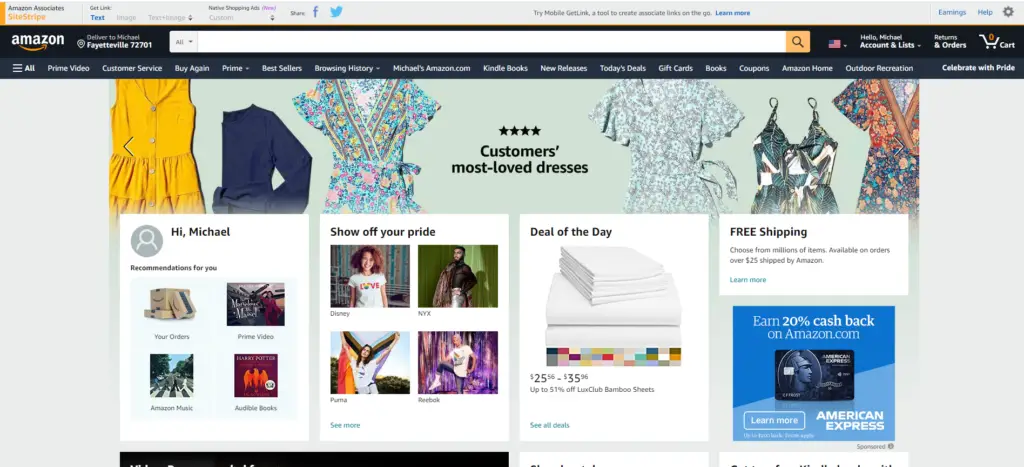The height and width of the screenshot is (467, 1024).
Task: Share via Facebook icon in SiteStripe
Action: [315, 12]
